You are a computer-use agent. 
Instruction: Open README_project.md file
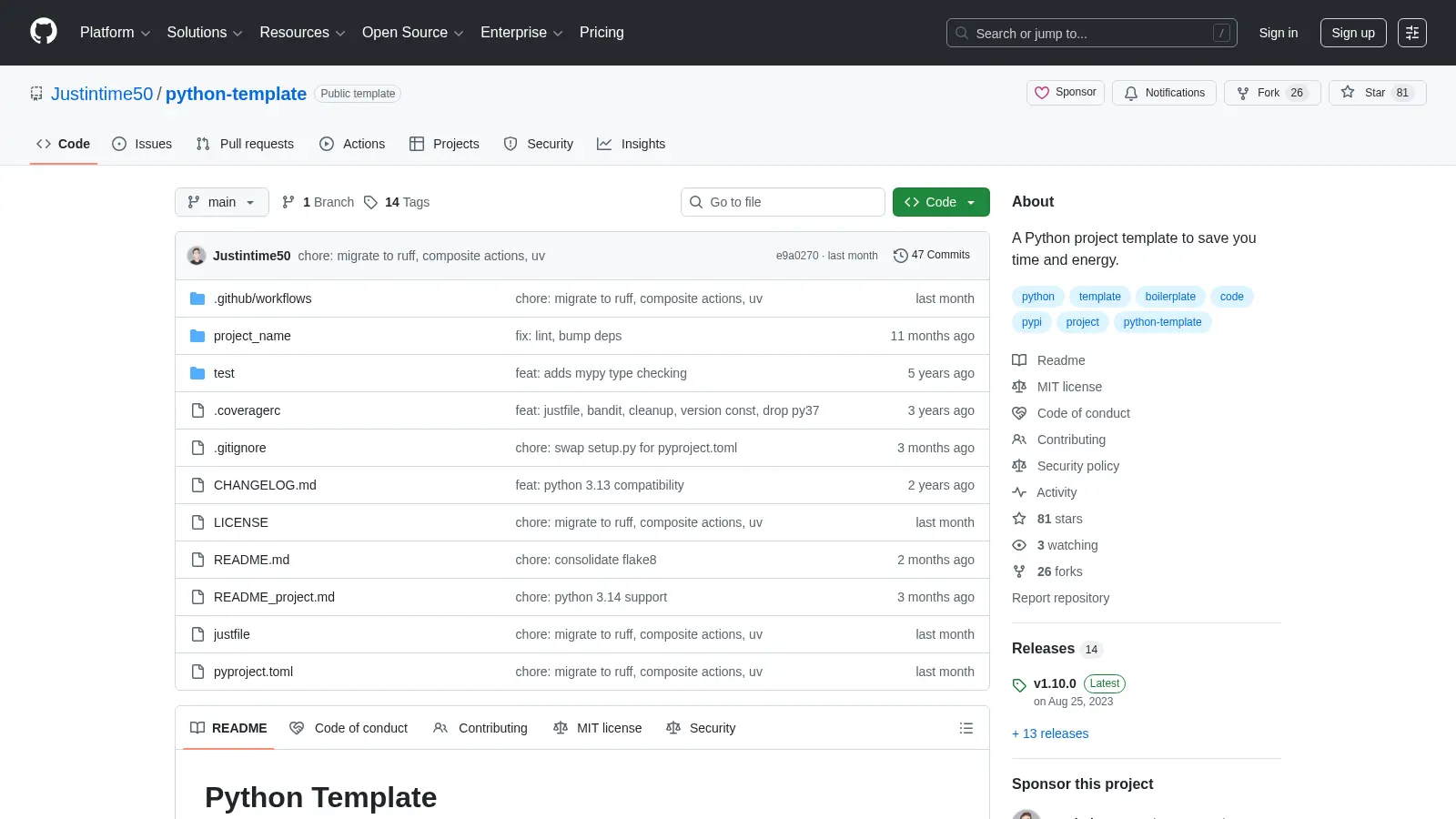coord(274,597)
